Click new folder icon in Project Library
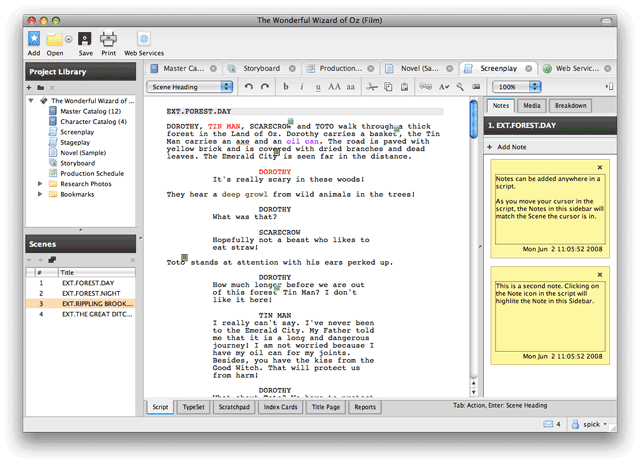 (40, 87)
